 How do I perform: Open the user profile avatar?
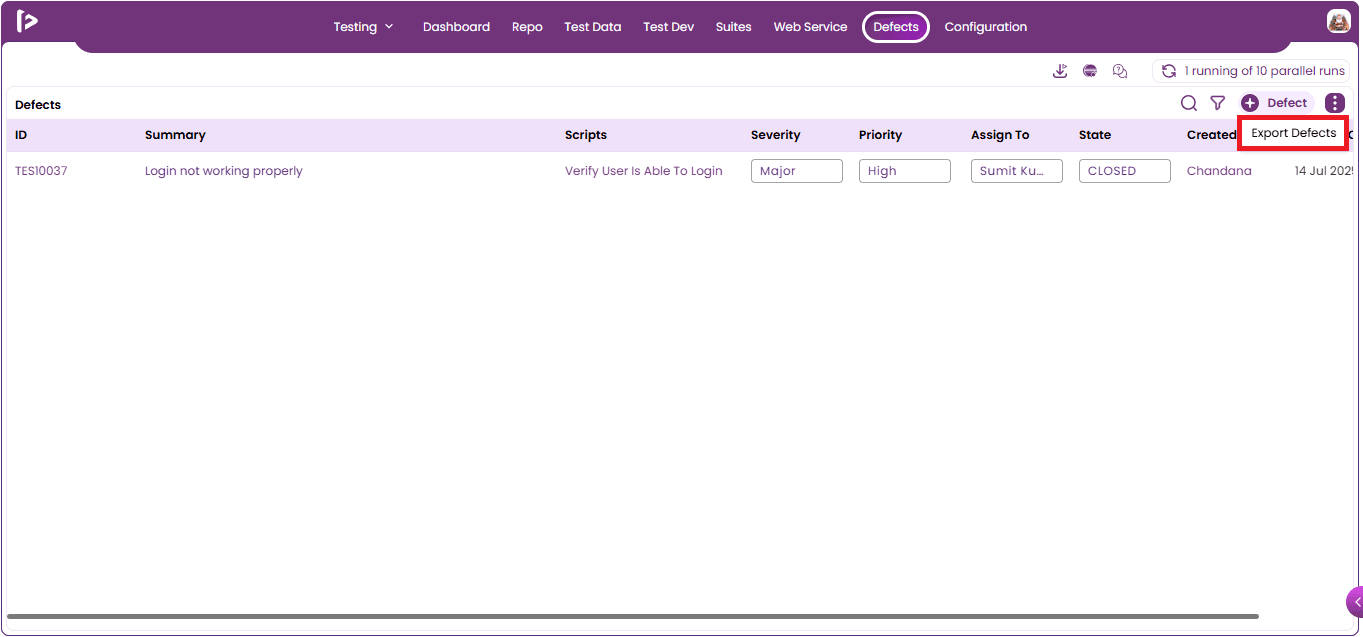pos(1339,21)
